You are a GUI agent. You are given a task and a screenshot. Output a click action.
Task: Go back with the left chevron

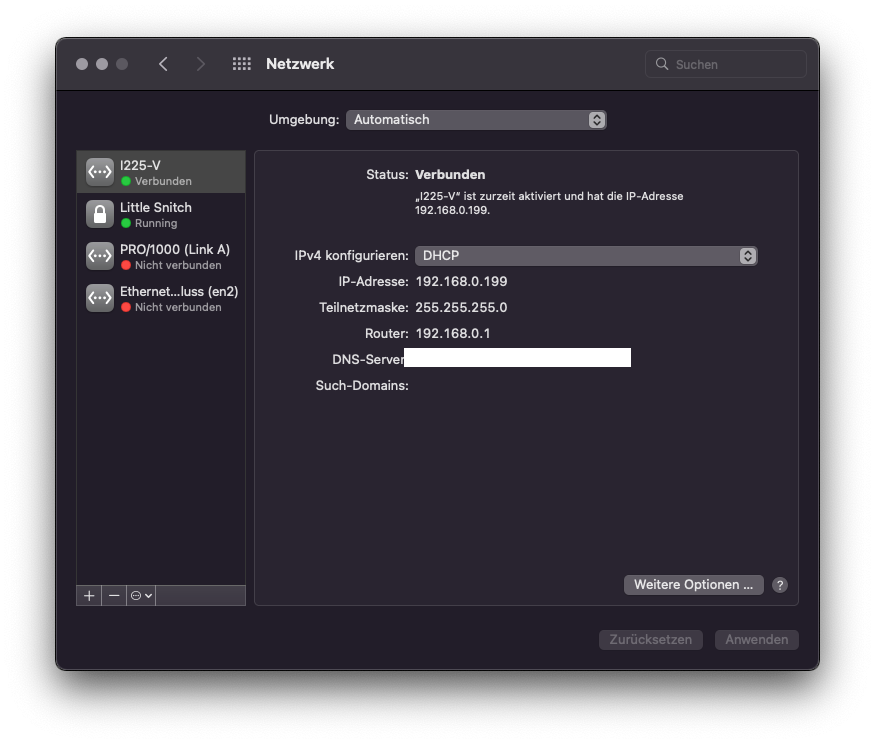[163, 64]
